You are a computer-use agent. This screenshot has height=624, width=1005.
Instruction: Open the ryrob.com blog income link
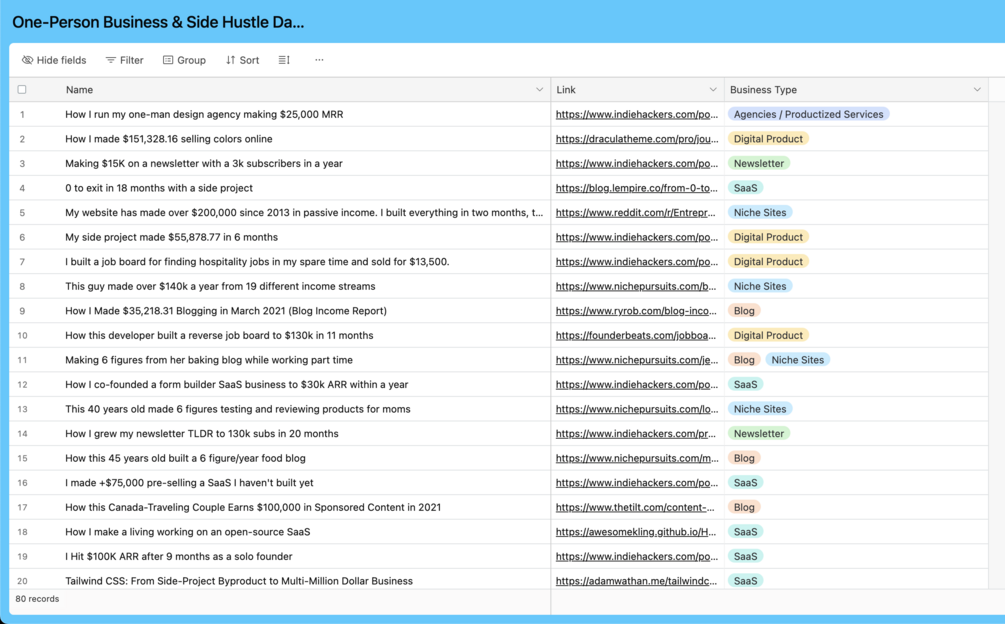636,311
